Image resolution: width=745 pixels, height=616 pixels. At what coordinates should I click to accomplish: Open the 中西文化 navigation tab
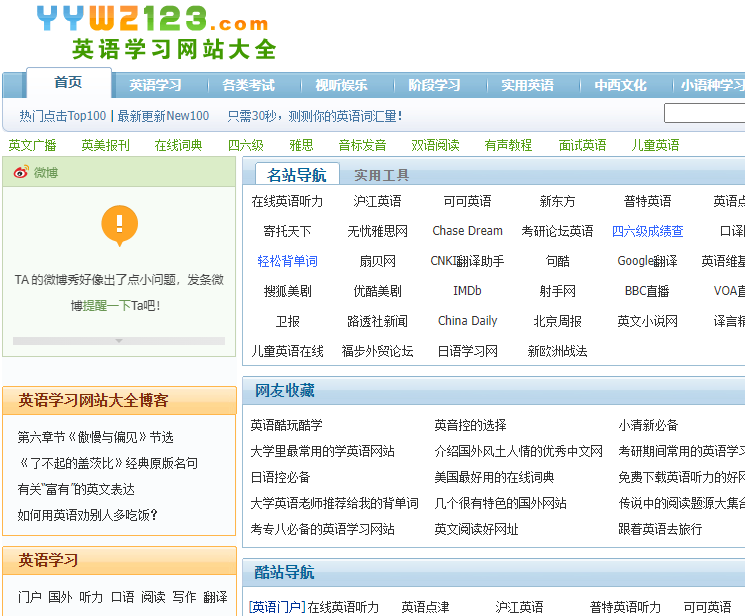[x=620, y=85]
